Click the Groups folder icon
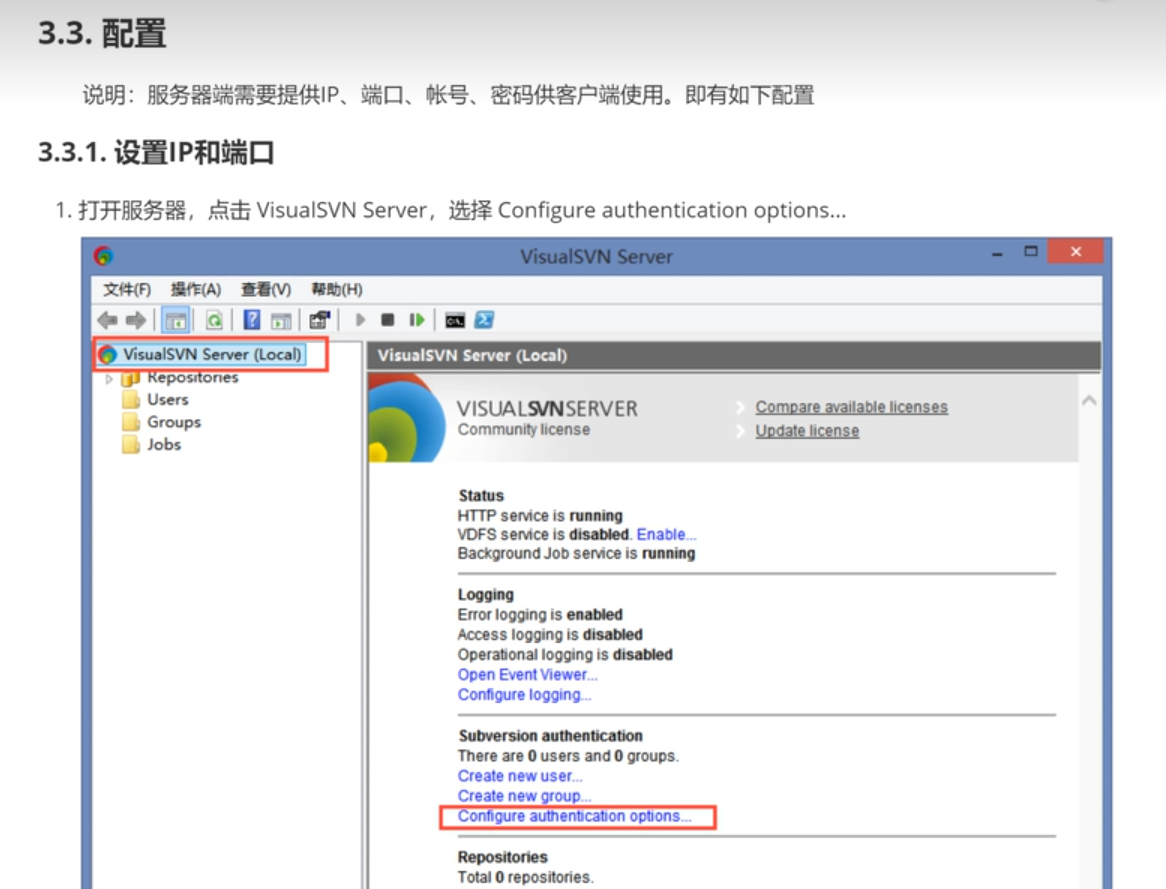Viewport: 1166px width, 889px height. (x=131, y=423)
